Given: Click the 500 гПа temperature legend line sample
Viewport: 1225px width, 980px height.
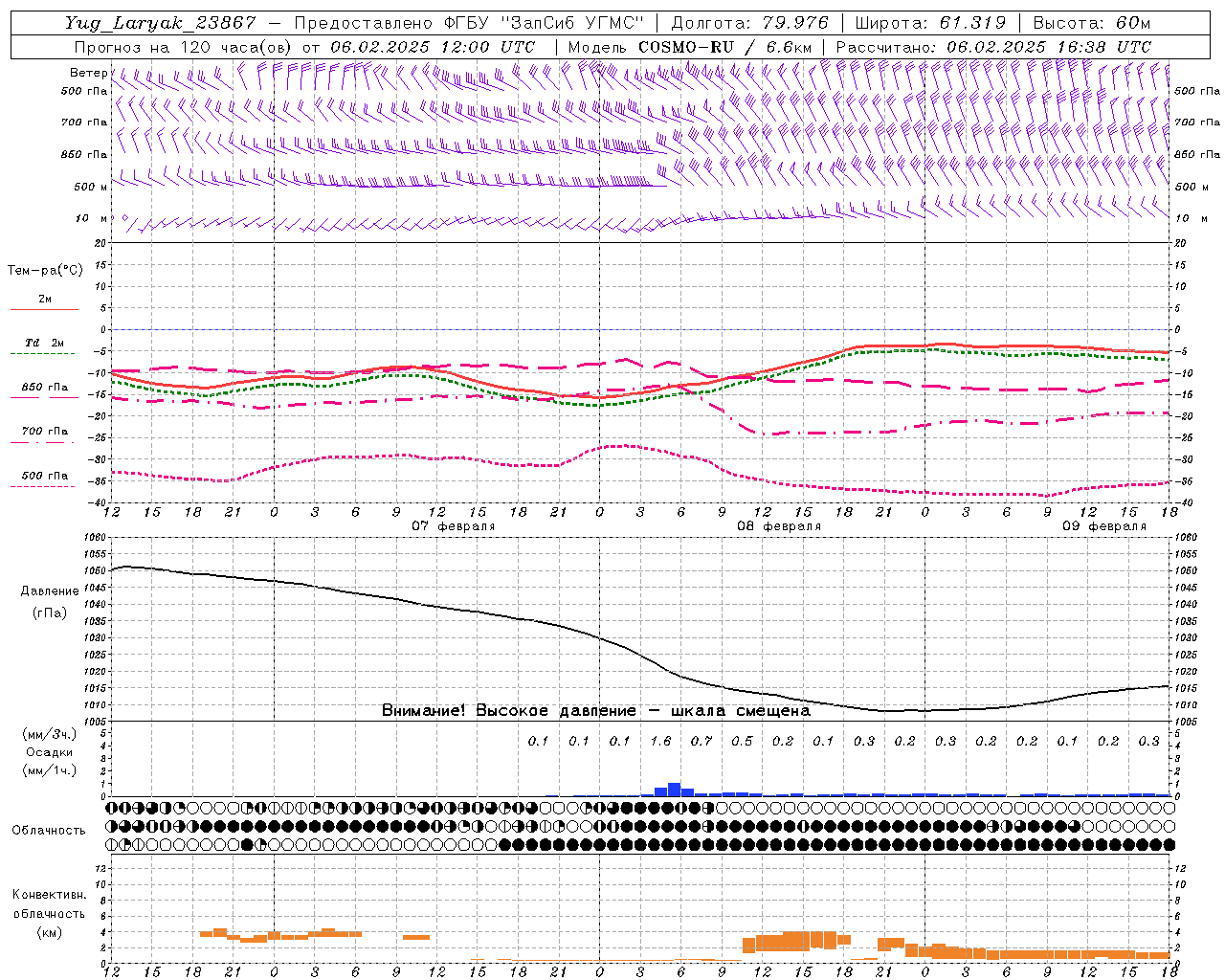Looking at the screenshot, I should tap(42, 487).
